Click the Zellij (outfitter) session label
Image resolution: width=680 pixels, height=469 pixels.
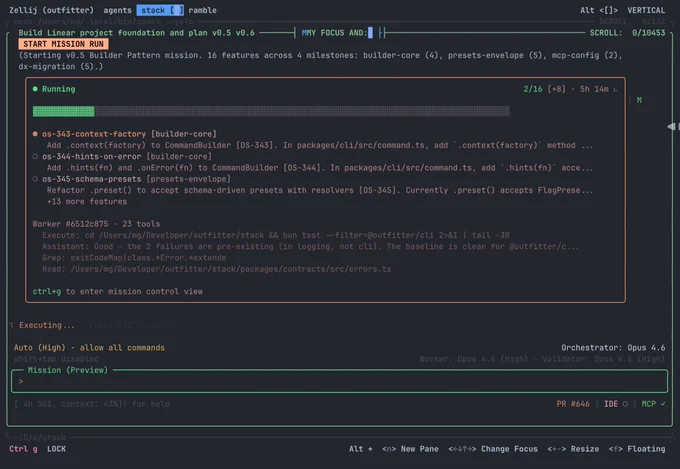[x=51, y=10]
